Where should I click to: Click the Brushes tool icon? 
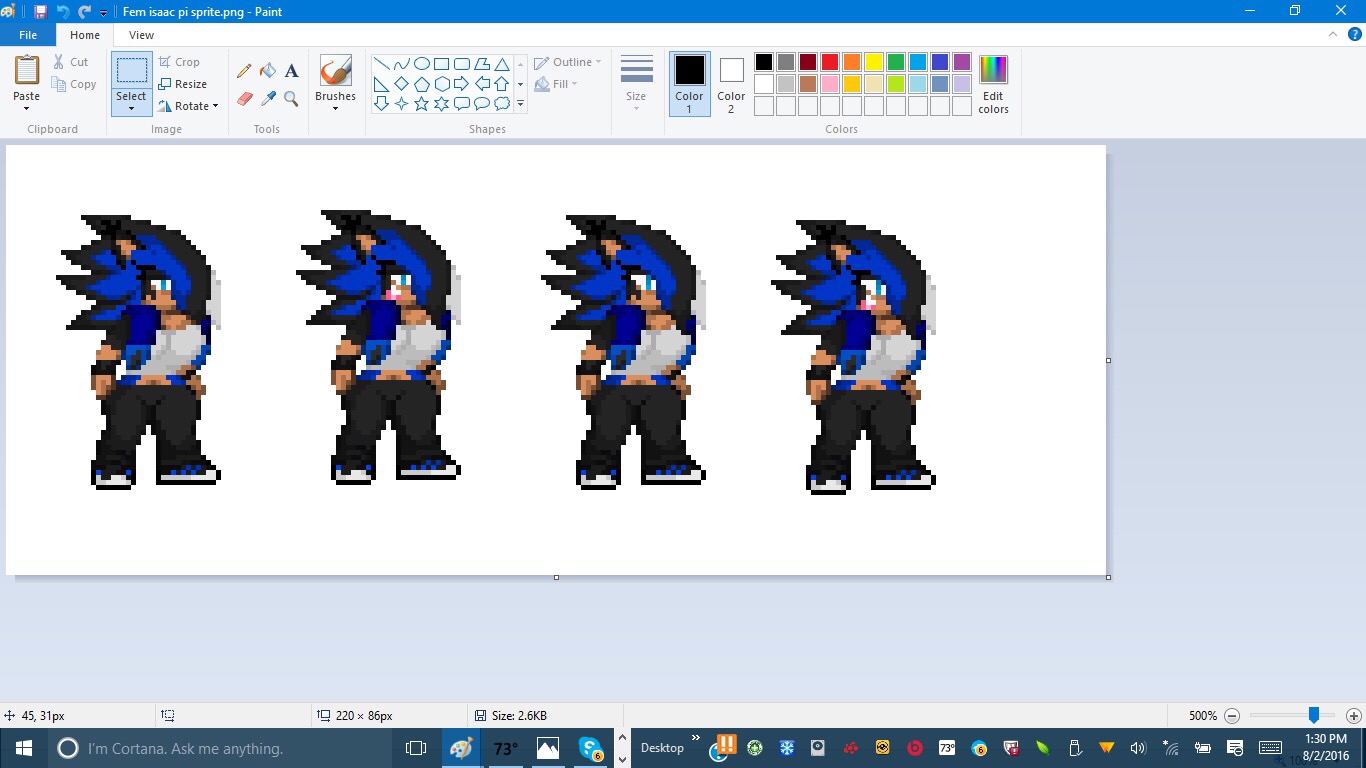click(x=335, y=71)
